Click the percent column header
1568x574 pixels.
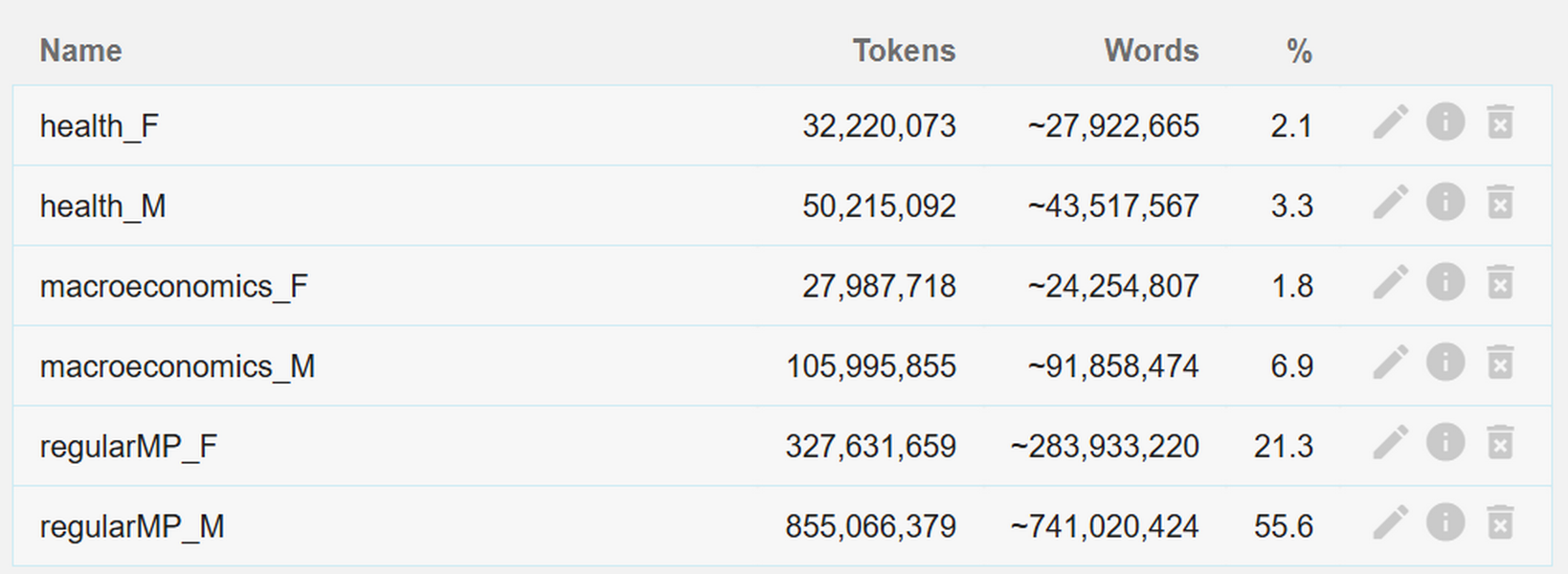[1299, 51]
